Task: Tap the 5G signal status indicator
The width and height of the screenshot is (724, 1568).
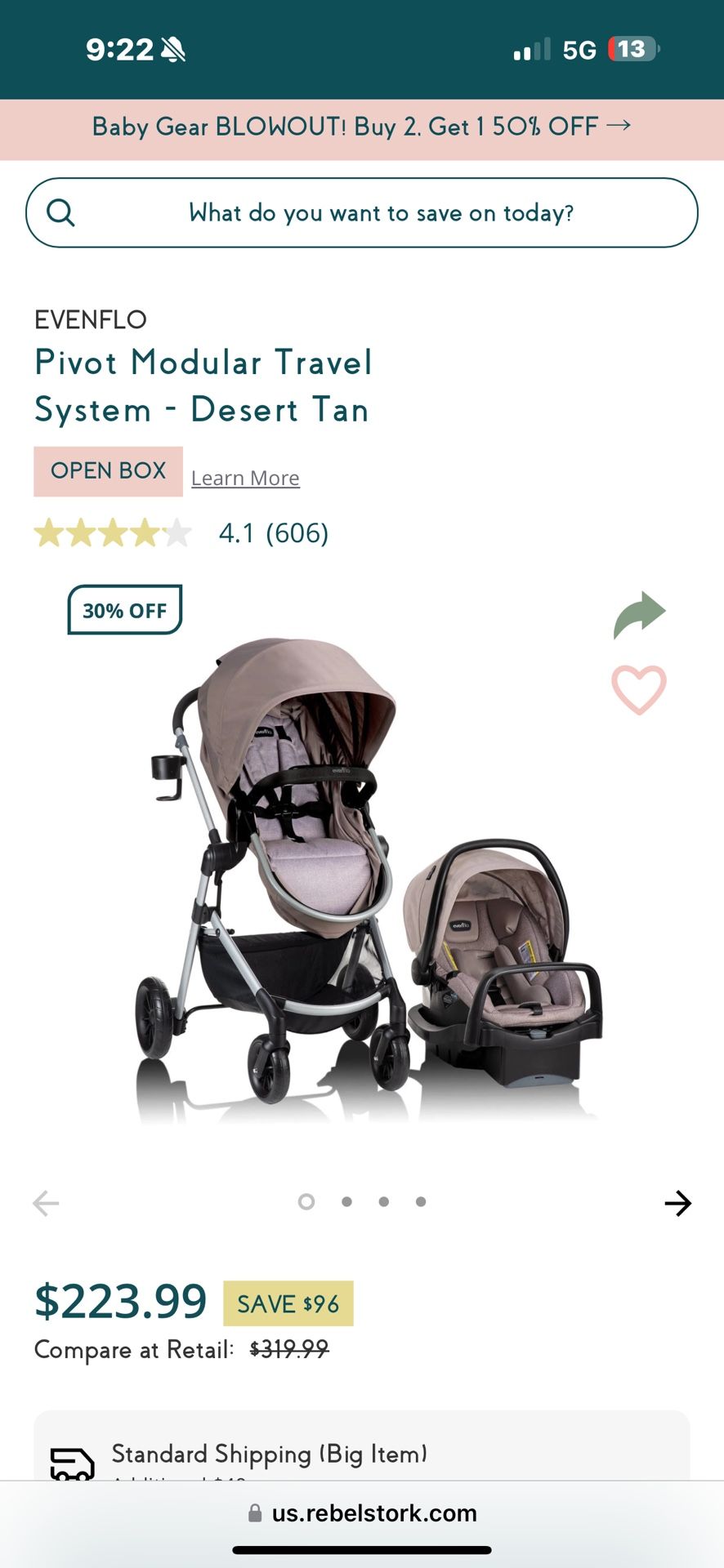Action: coord(579,50)
